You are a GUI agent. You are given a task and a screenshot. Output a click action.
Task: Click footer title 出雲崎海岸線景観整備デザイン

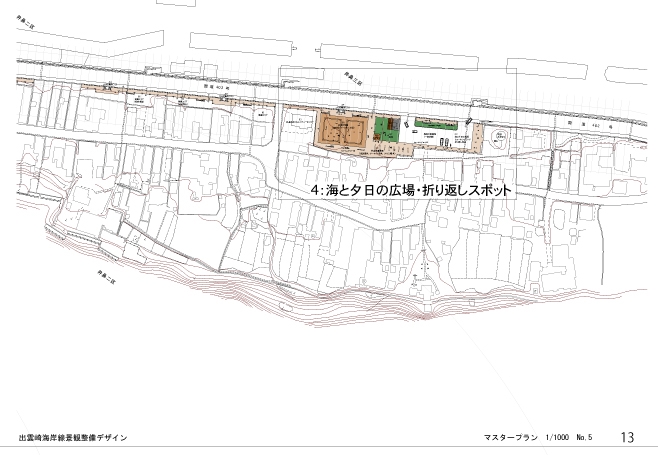click(74, 439)
